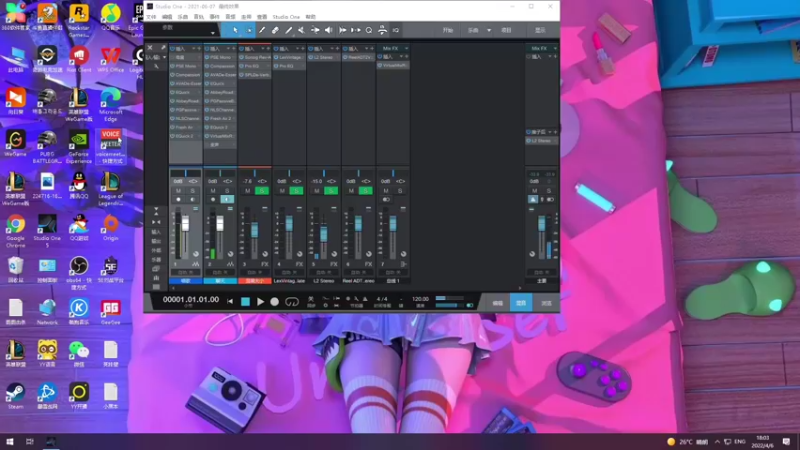Screen dimensions: 800x450
Task: Click the 项目 page button
Action: pos(506,30)
